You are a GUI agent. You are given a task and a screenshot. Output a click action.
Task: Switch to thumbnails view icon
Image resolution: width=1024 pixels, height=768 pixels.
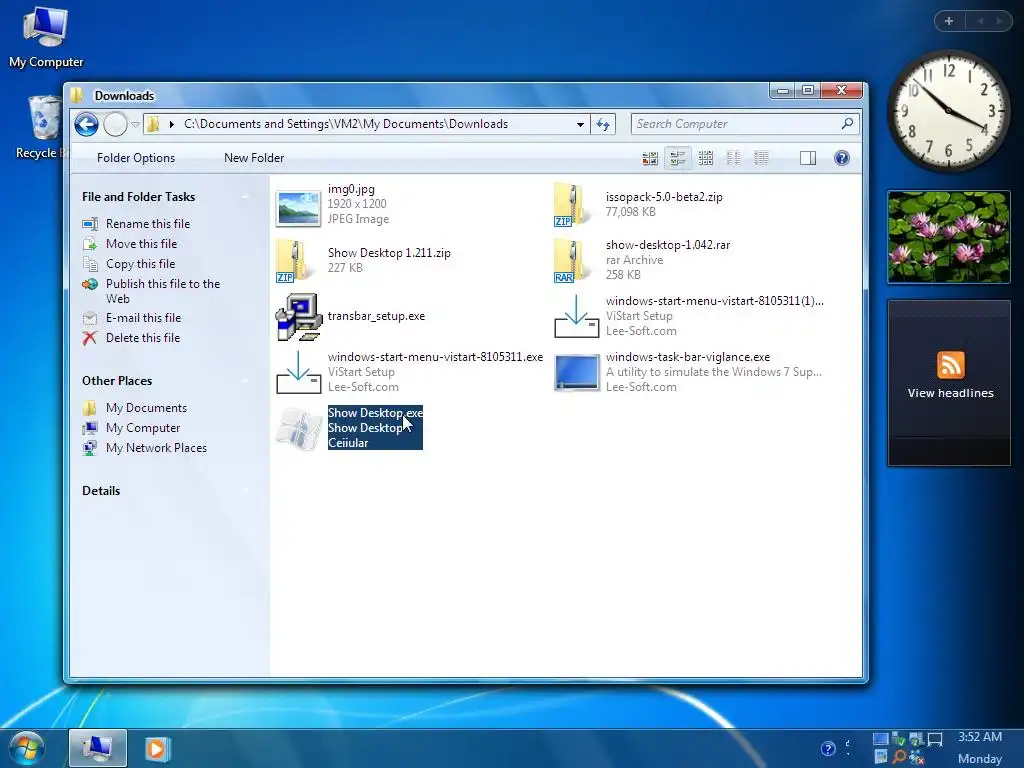650,158
